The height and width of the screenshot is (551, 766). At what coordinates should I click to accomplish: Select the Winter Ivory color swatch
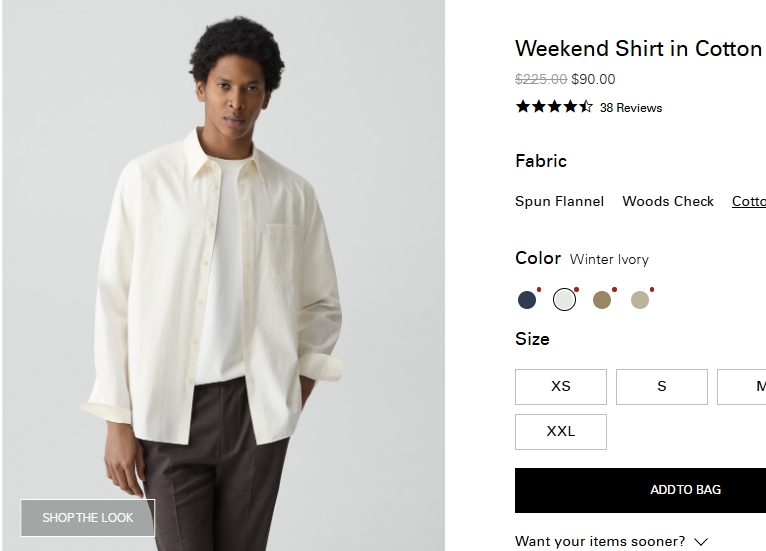[564, 300]
